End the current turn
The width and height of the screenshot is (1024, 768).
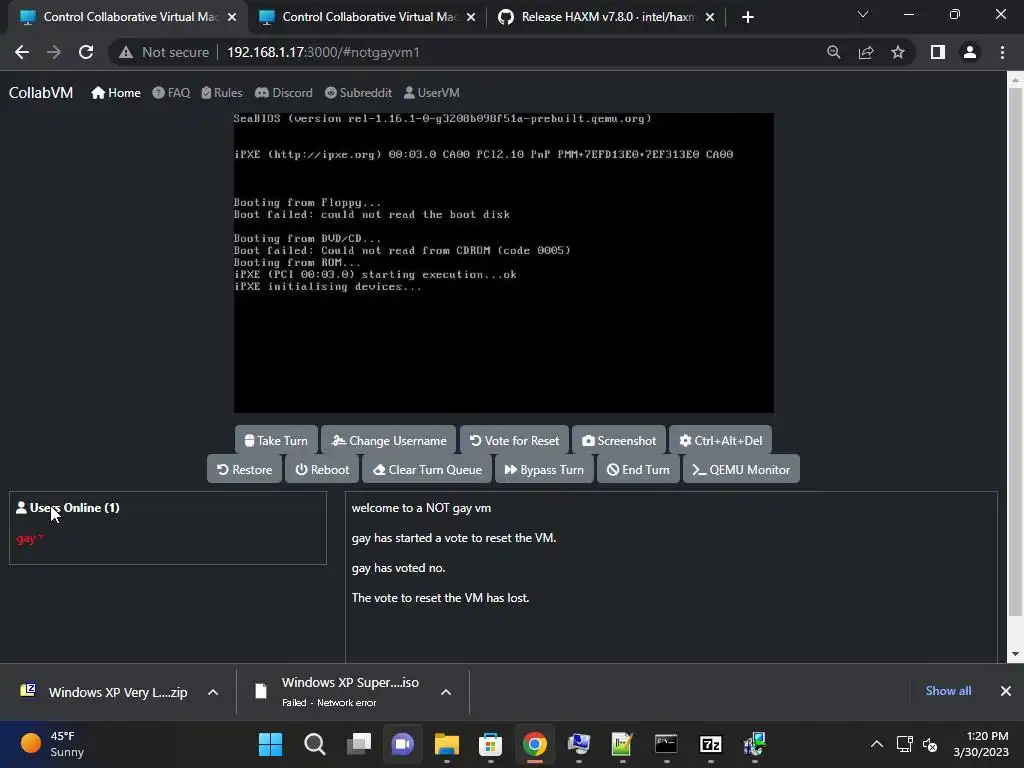click(x=638, y=469)
